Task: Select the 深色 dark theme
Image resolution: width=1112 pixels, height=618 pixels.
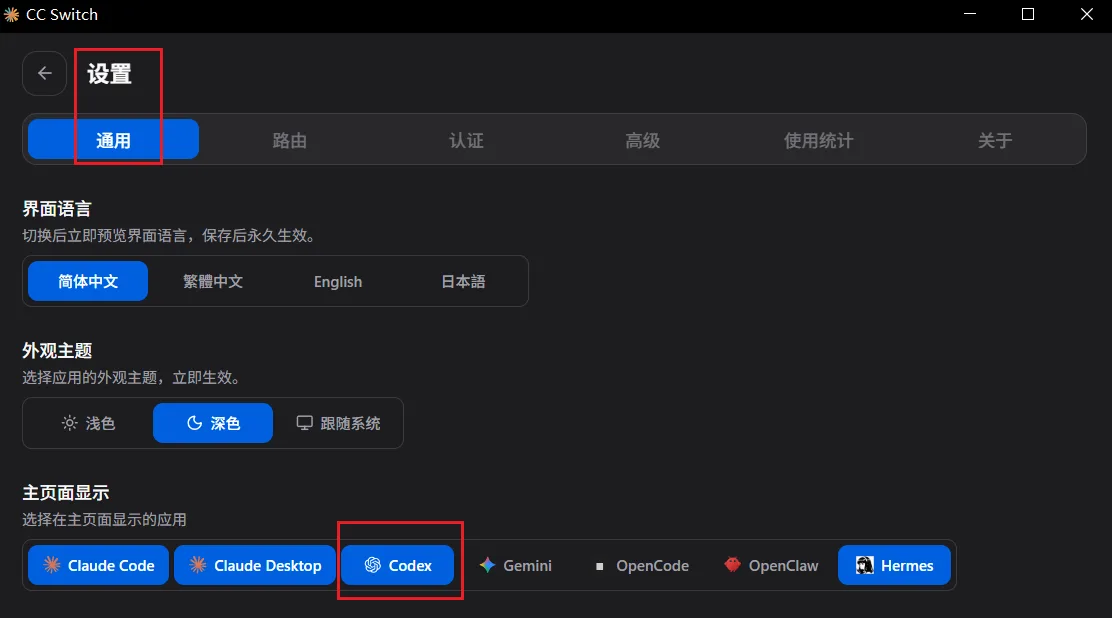Action: coord(213,423)
